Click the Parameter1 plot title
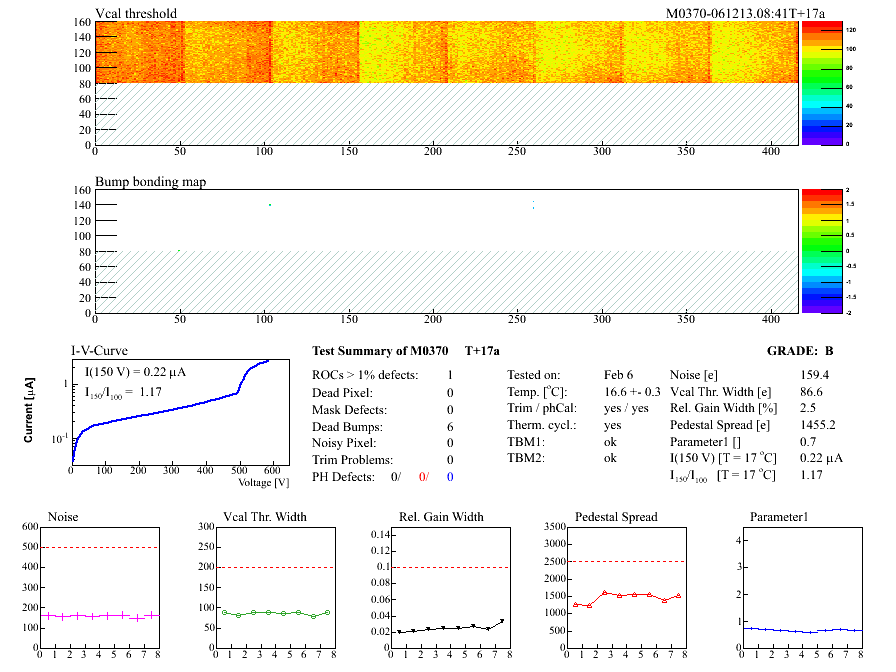This screenshot has width=896, height=672. pos(777,517)
